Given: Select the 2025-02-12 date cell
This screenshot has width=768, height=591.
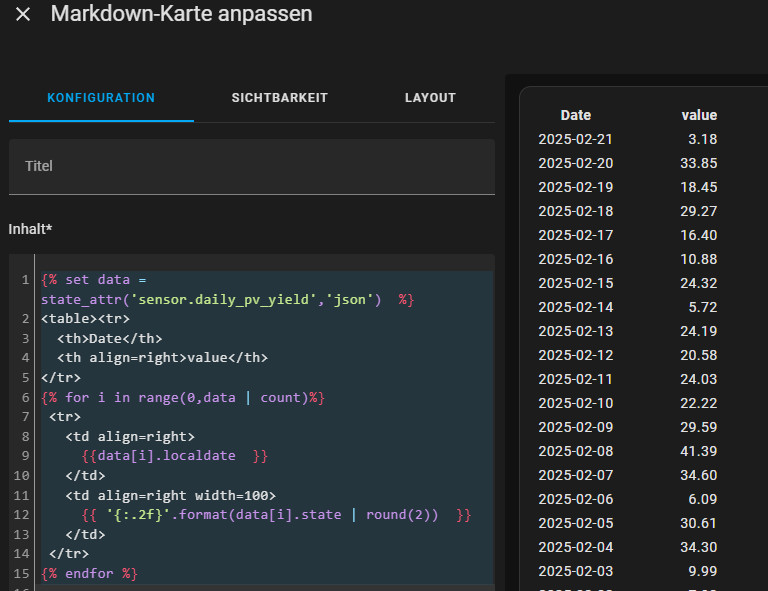Looking at the screenshot, I should 576,355.
